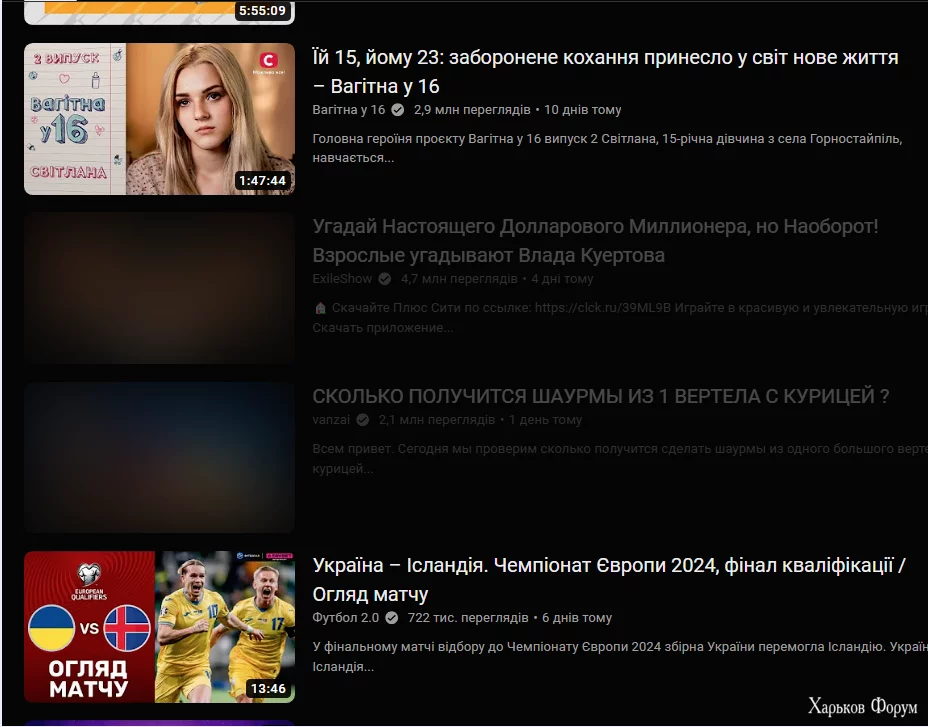Open video title Їй 15, йому 23
The image size is (928, 727).
tap(605, 72)
